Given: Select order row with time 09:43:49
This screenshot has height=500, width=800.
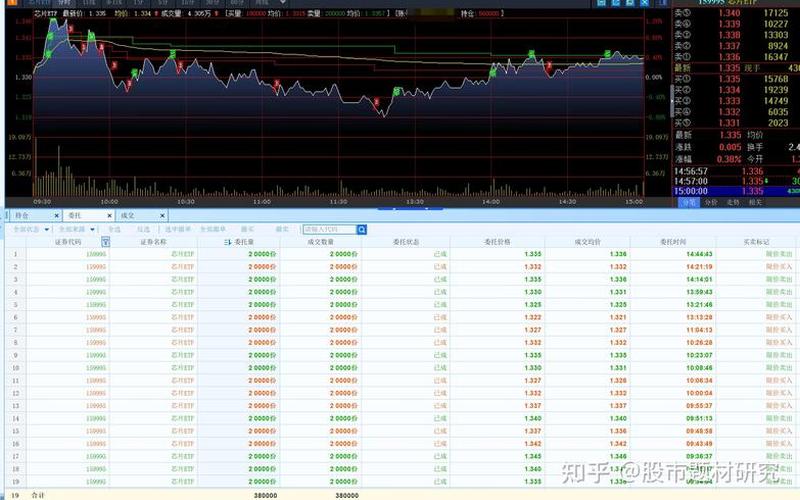Looking at the screenshot, I should coord(402,444).
